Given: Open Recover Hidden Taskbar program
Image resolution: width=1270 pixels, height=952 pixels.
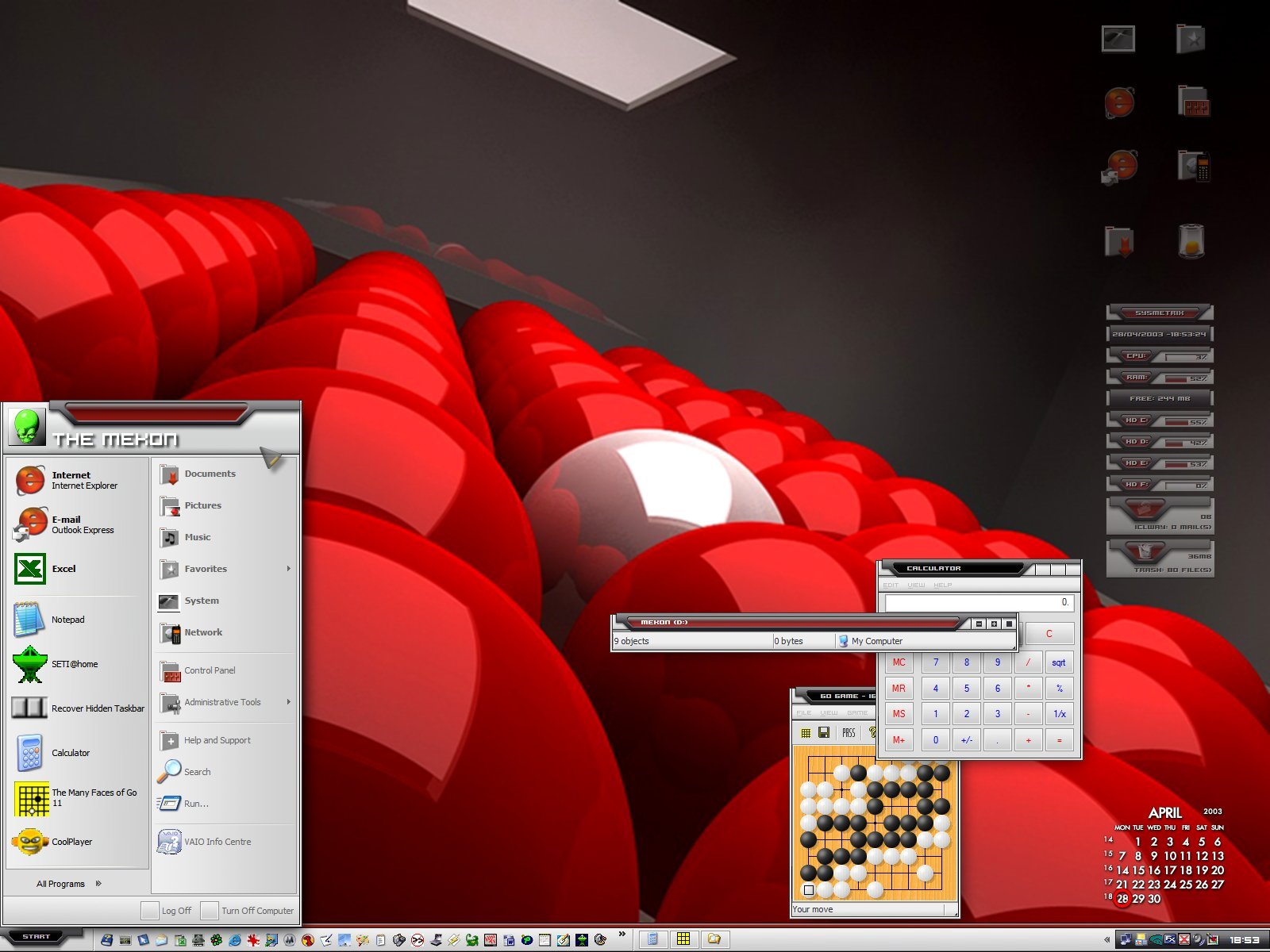Looking at the screenshot, I should tap(78, 708).
